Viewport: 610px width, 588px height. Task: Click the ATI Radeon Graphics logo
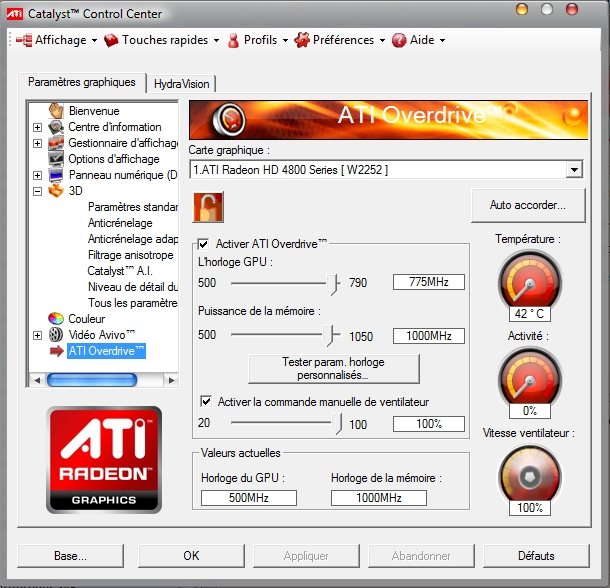click(x=104, y=460)
